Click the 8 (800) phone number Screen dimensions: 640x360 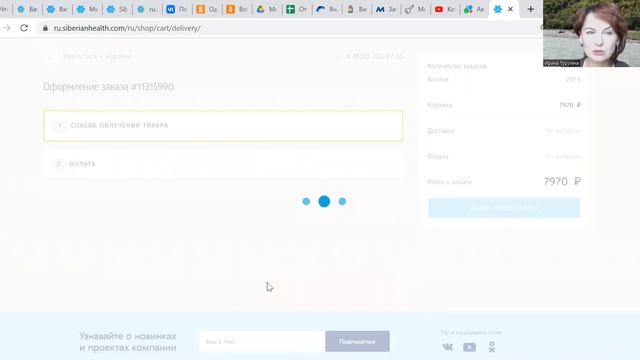coord(374,56)
